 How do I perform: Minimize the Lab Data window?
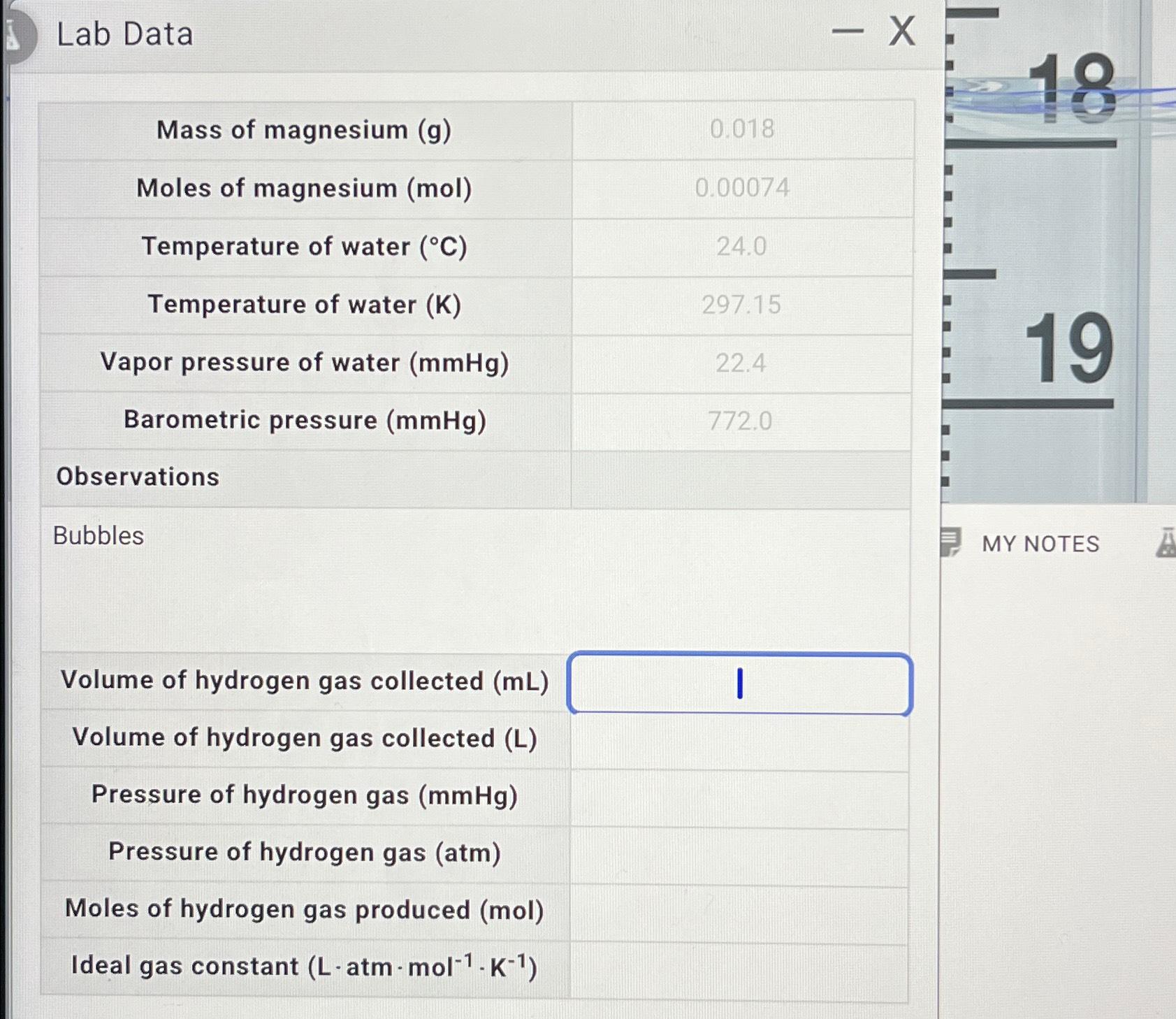(847, 31)
